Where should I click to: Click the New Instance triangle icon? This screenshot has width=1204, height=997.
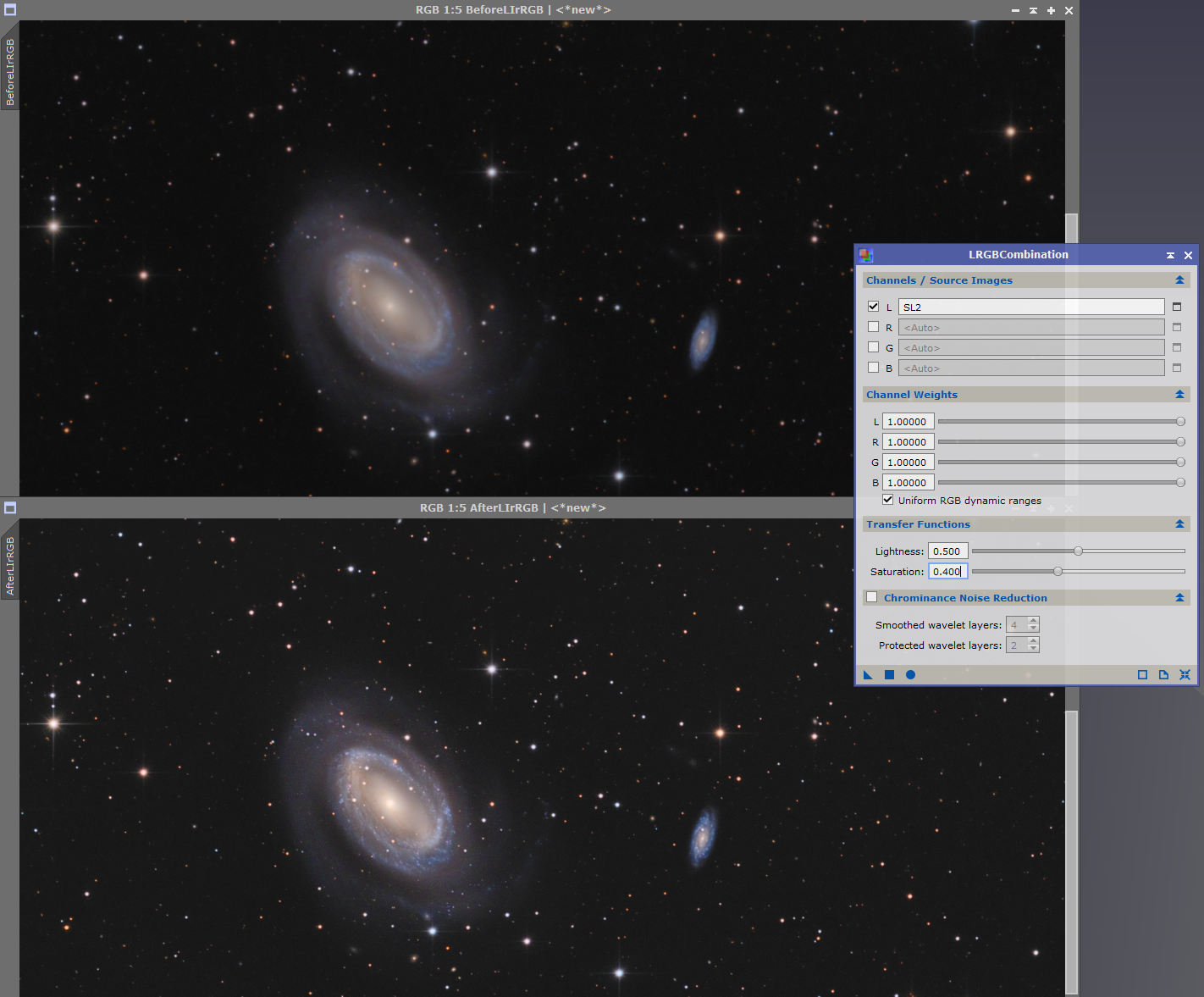pos(868,675)
